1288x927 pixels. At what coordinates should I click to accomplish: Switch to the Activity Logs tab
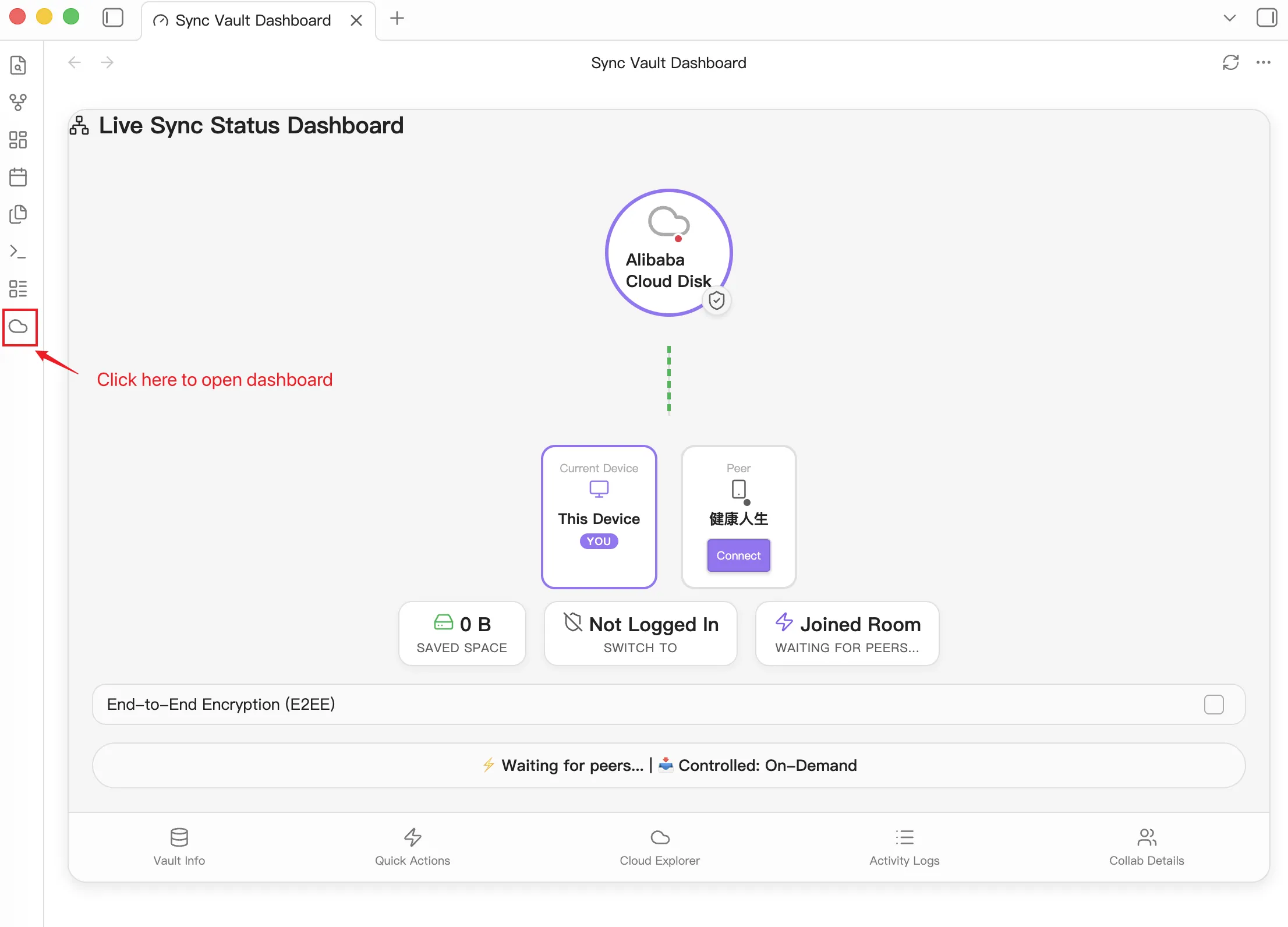pyautogui.click(x=904, y=847)
